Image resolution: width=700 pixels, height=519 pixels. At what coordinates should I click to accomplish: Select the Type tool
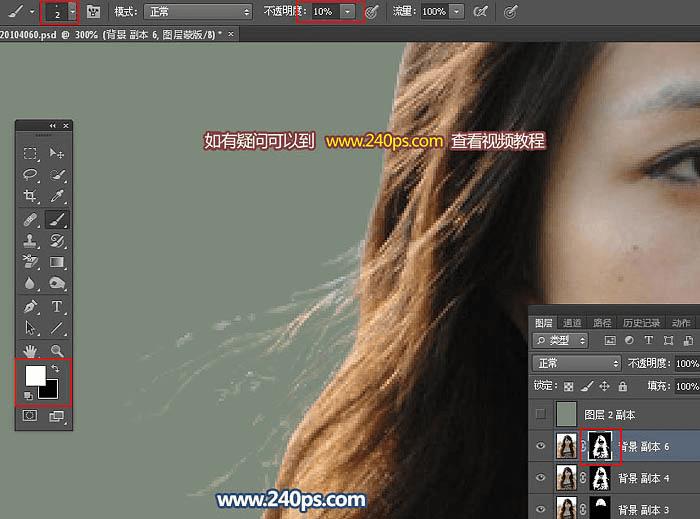tap(57, 307)
